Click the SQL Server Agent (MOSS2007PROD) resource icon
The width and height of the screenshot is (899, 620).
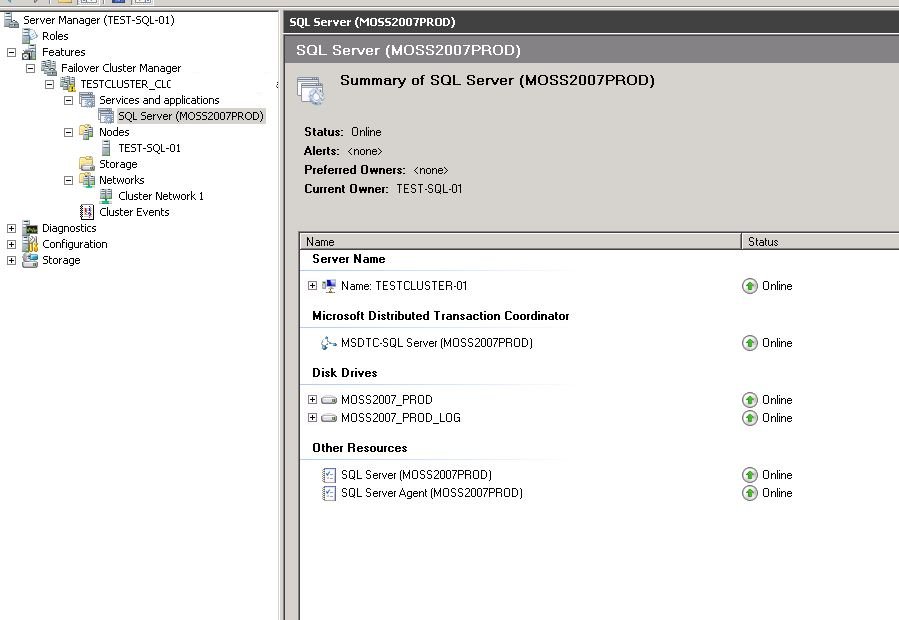point(329,493)
